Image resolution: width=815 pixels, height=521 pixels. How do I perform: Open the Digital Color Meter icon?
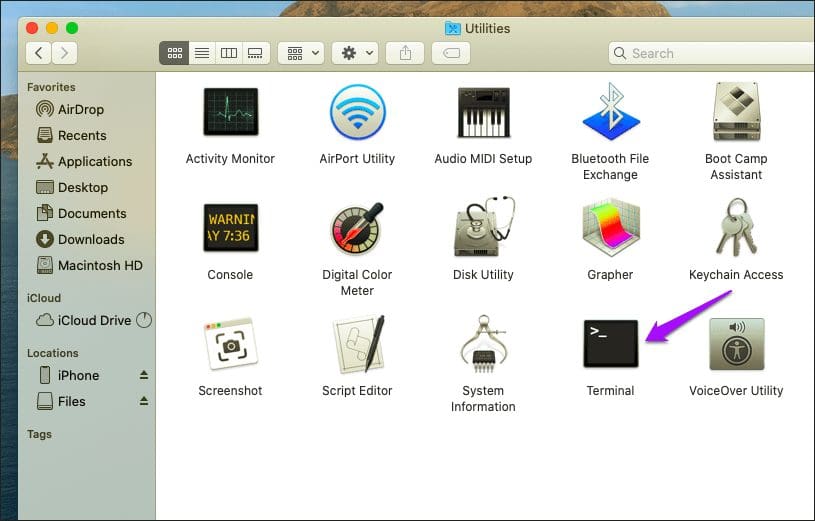click(358, 228)
